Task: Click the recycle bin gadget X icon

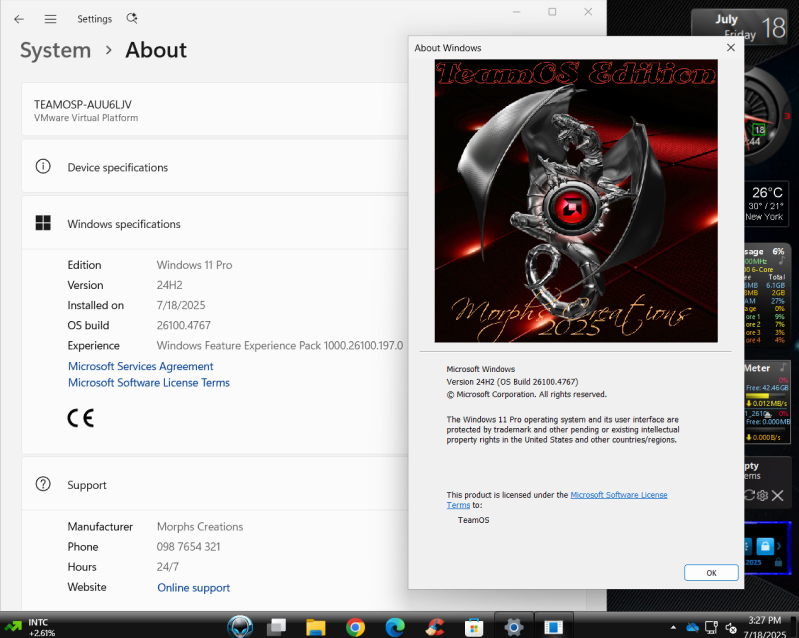Action: coord(777,495)
